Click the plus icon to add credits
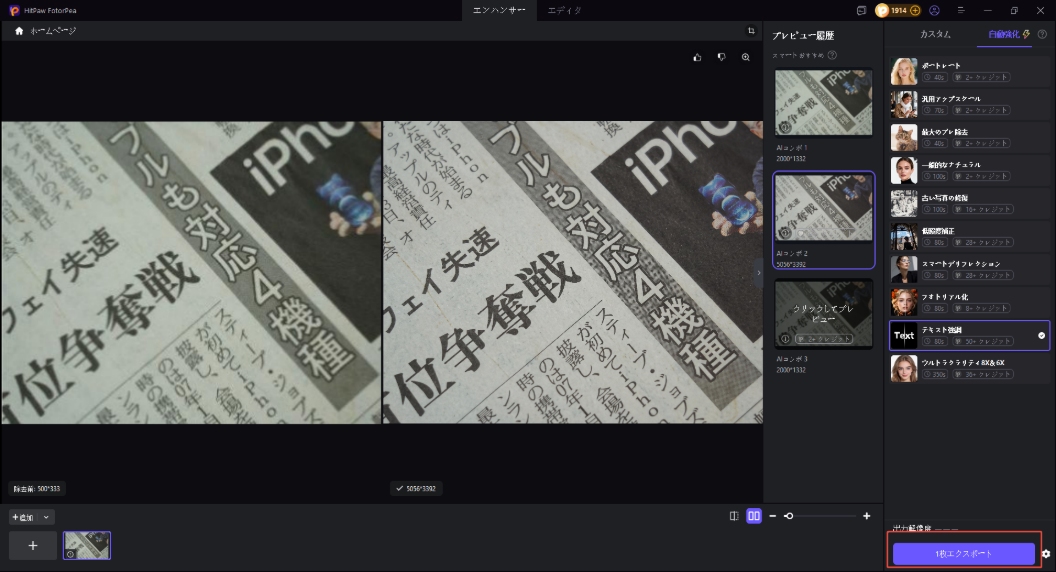1056x572 pixels. pos(915,10)
